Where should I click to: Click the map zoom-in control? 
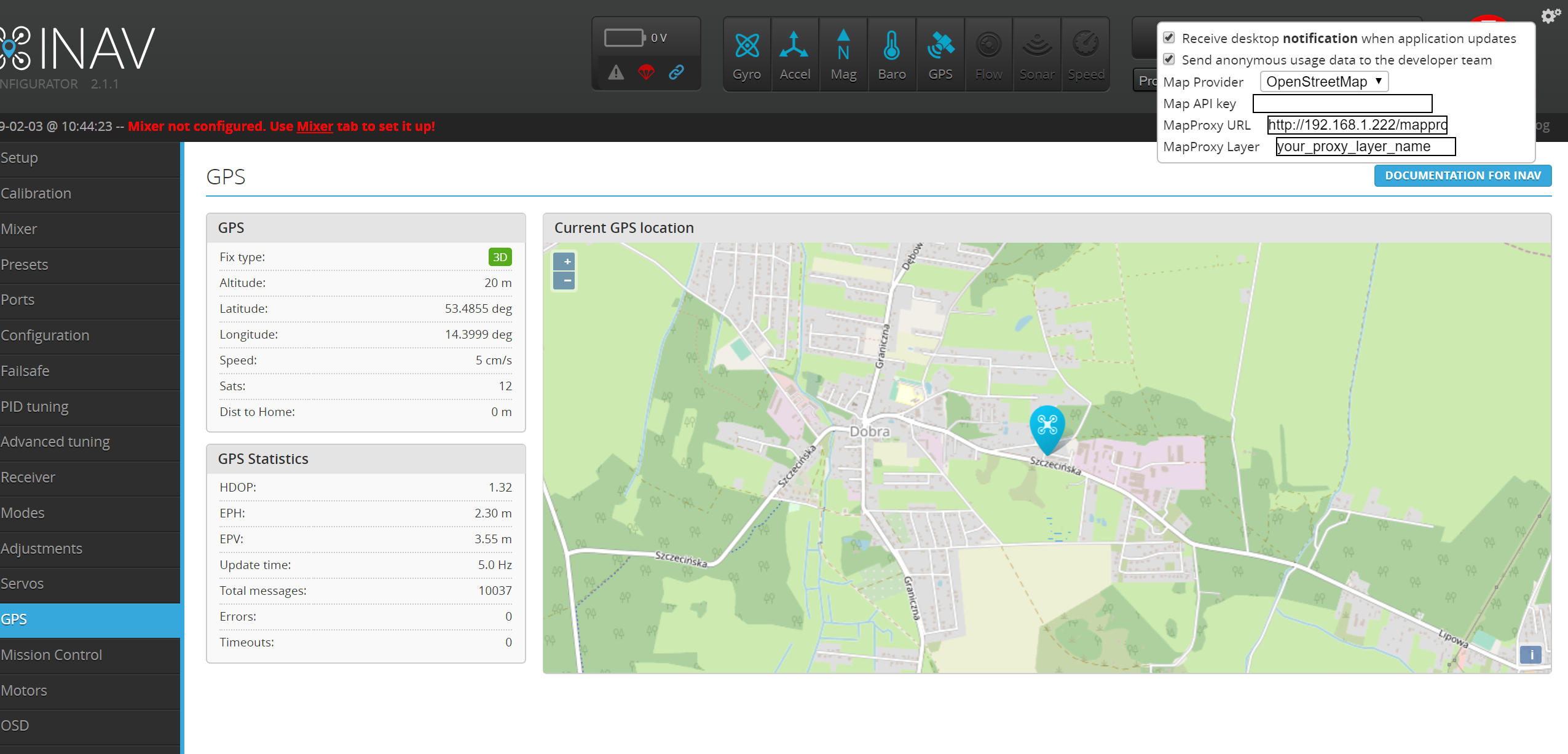[x=564, y=261]
